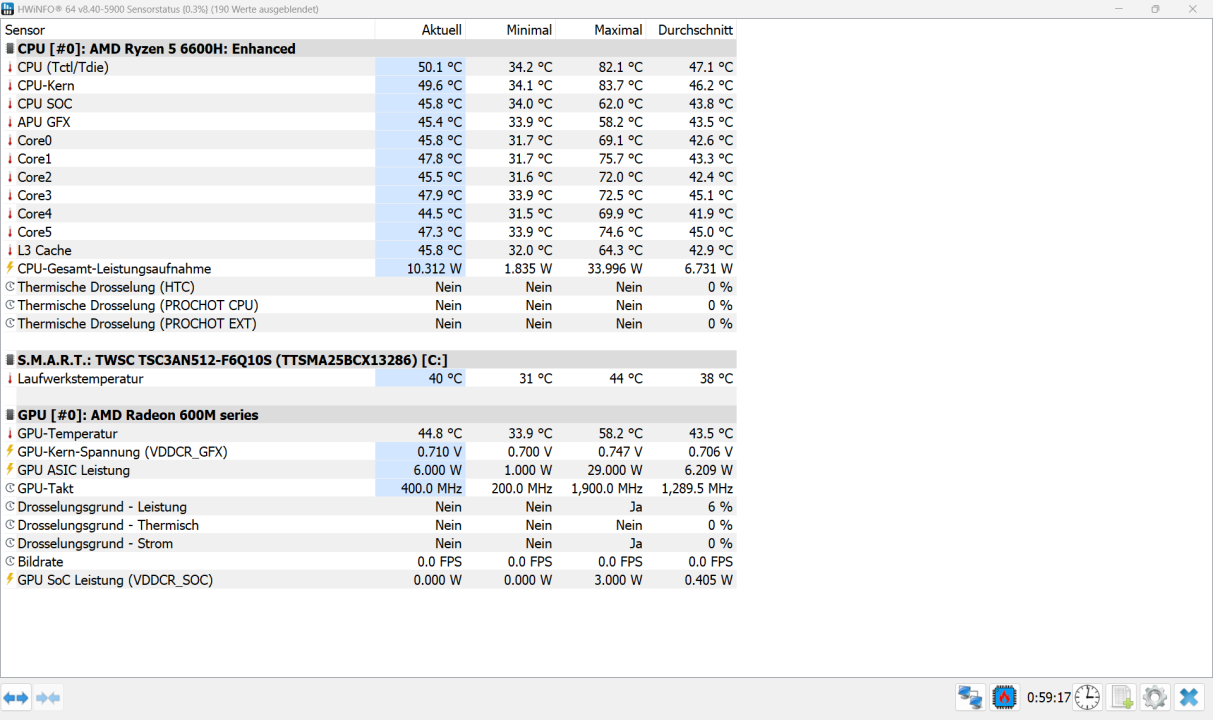Open sensor settings via the gear icon
1213x720 pixels.
click(x=1154, y=697)
